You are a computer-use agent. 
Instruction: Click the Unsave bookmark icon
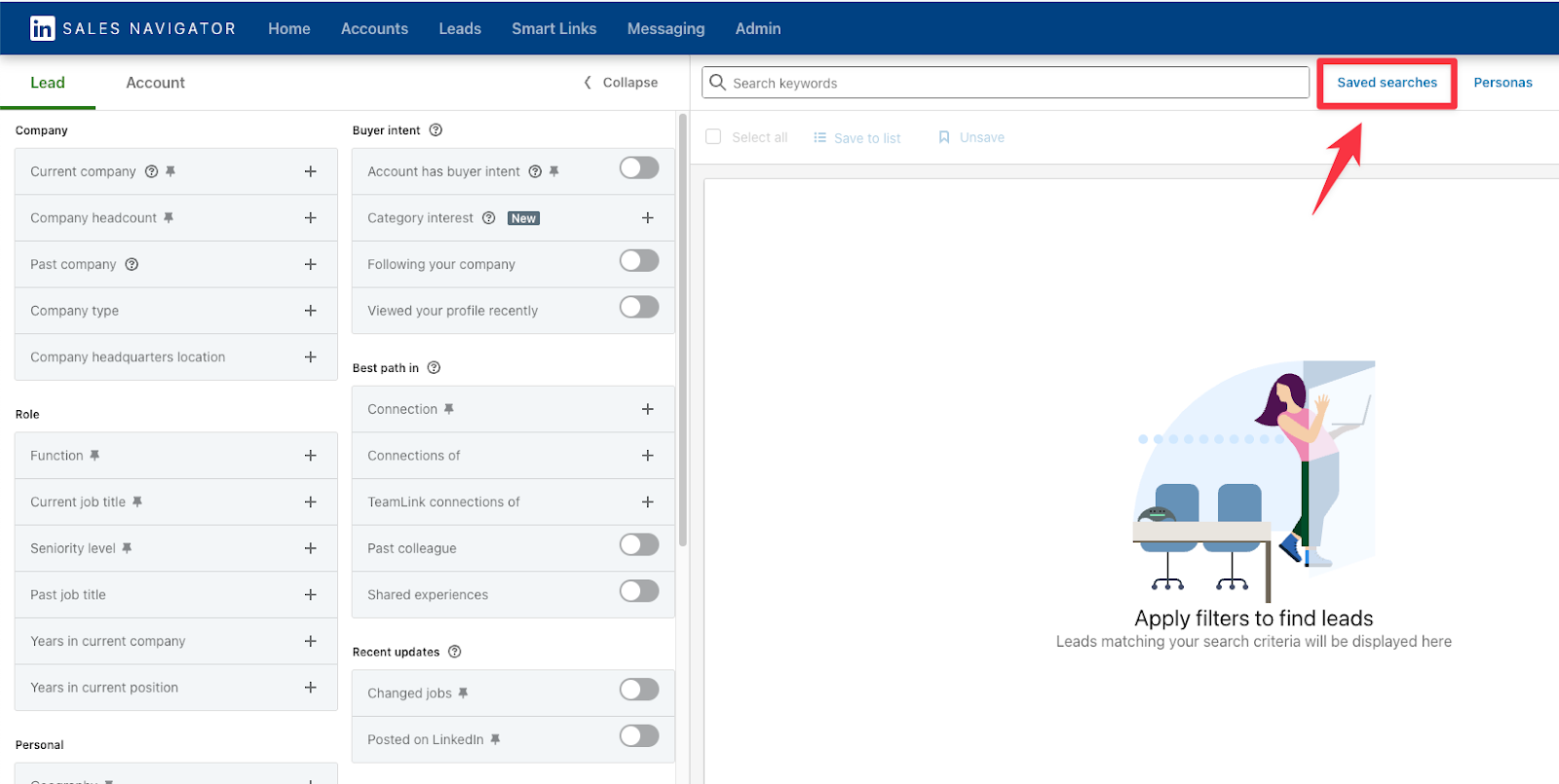click(944, 137)
